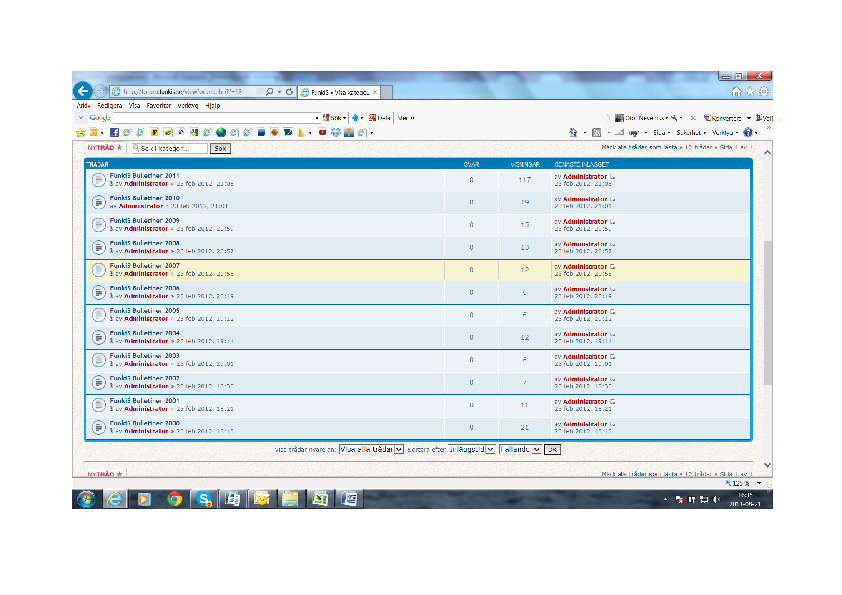Expand the address bar dropdown arrow
Screen dimensions: 842x595
click(x=279, y=92)
